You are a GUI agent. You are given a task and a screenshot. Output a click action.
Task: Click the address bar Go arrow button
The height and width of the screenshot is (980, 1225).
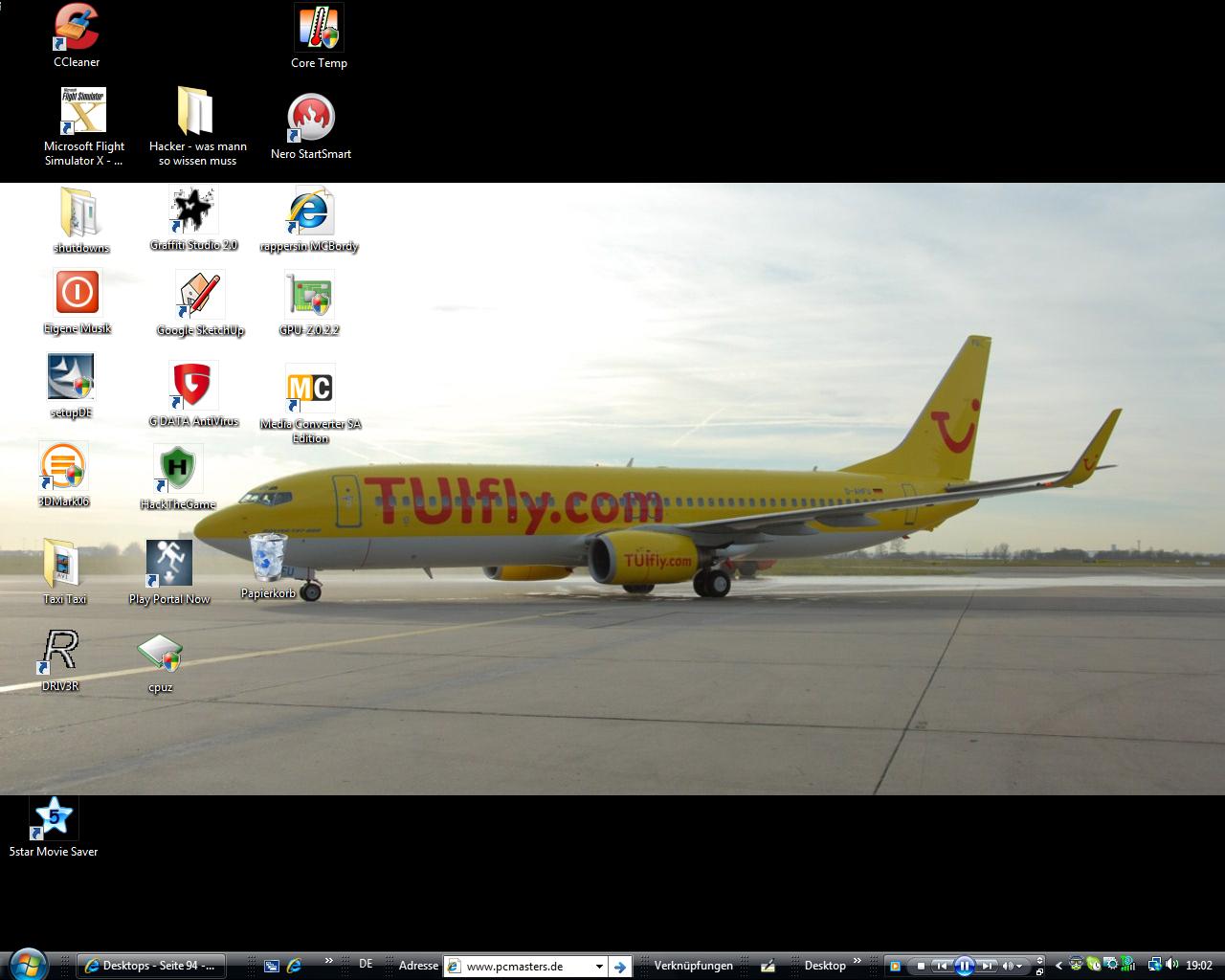click(620, 967)
